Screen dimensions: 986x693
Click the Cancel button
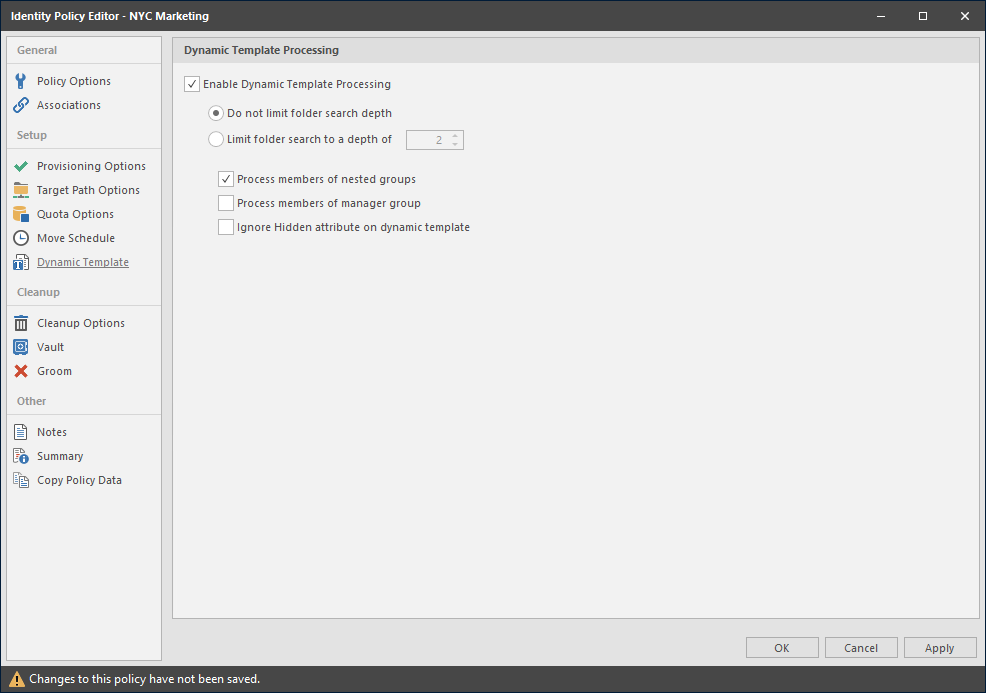861,648
